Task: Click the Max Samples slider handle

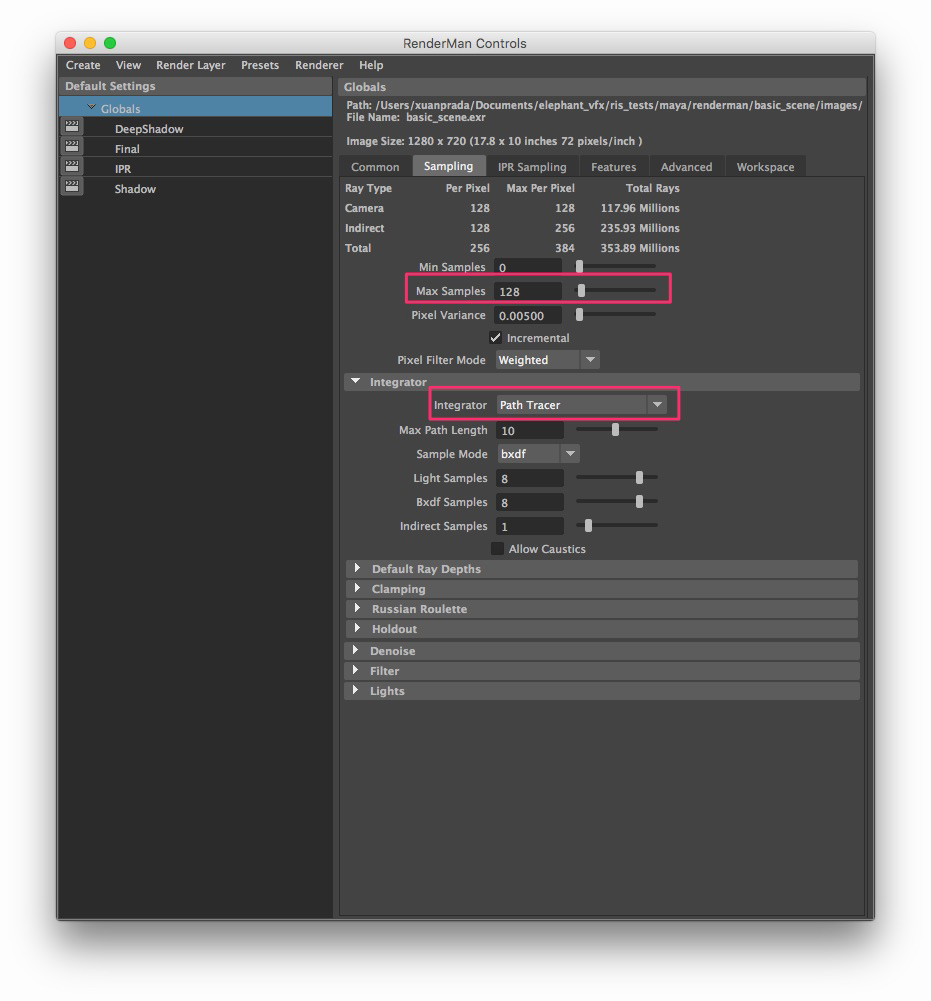Action: tap(581, 290)
